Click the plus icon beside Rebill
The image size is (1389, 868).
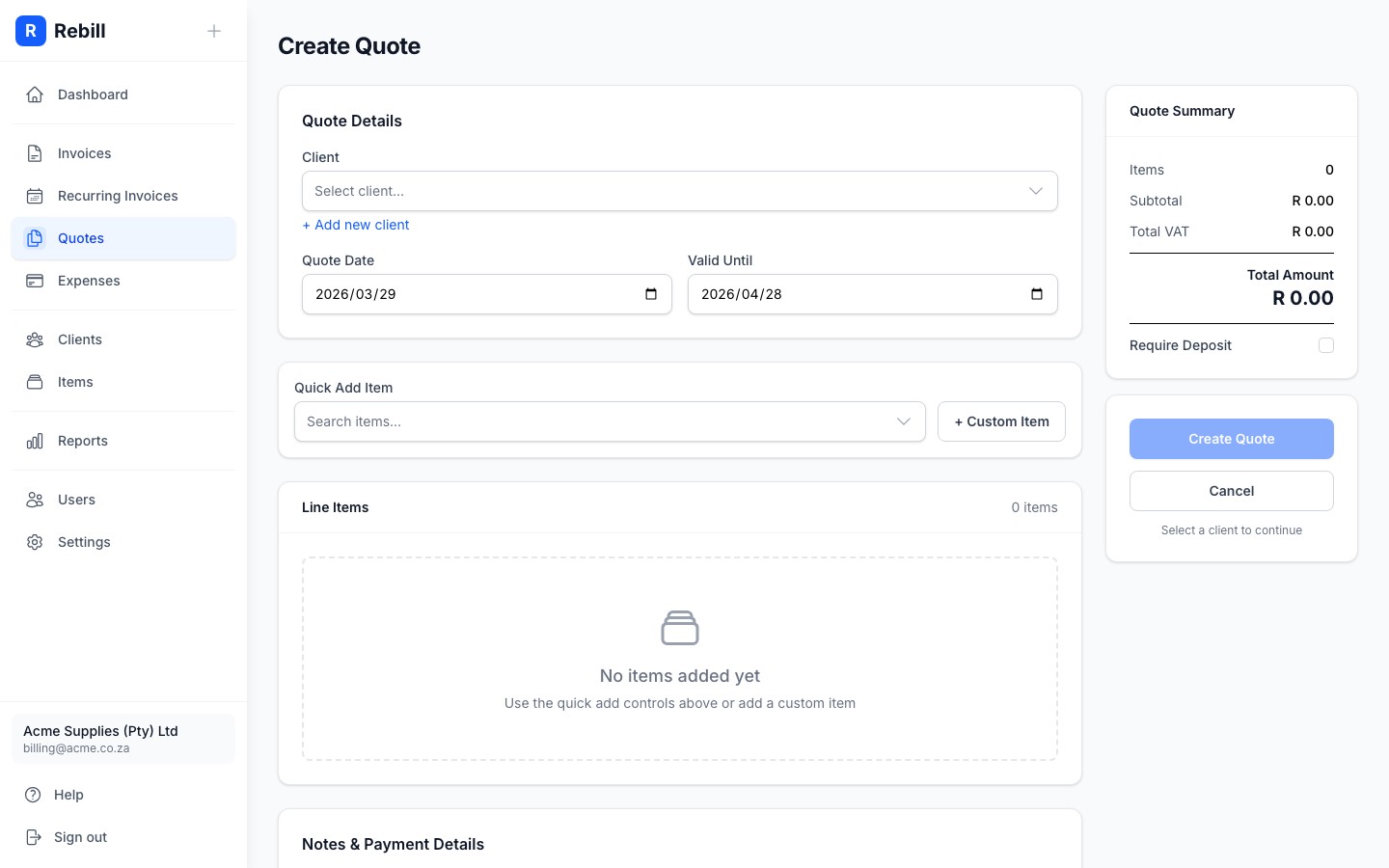point(214,31)
